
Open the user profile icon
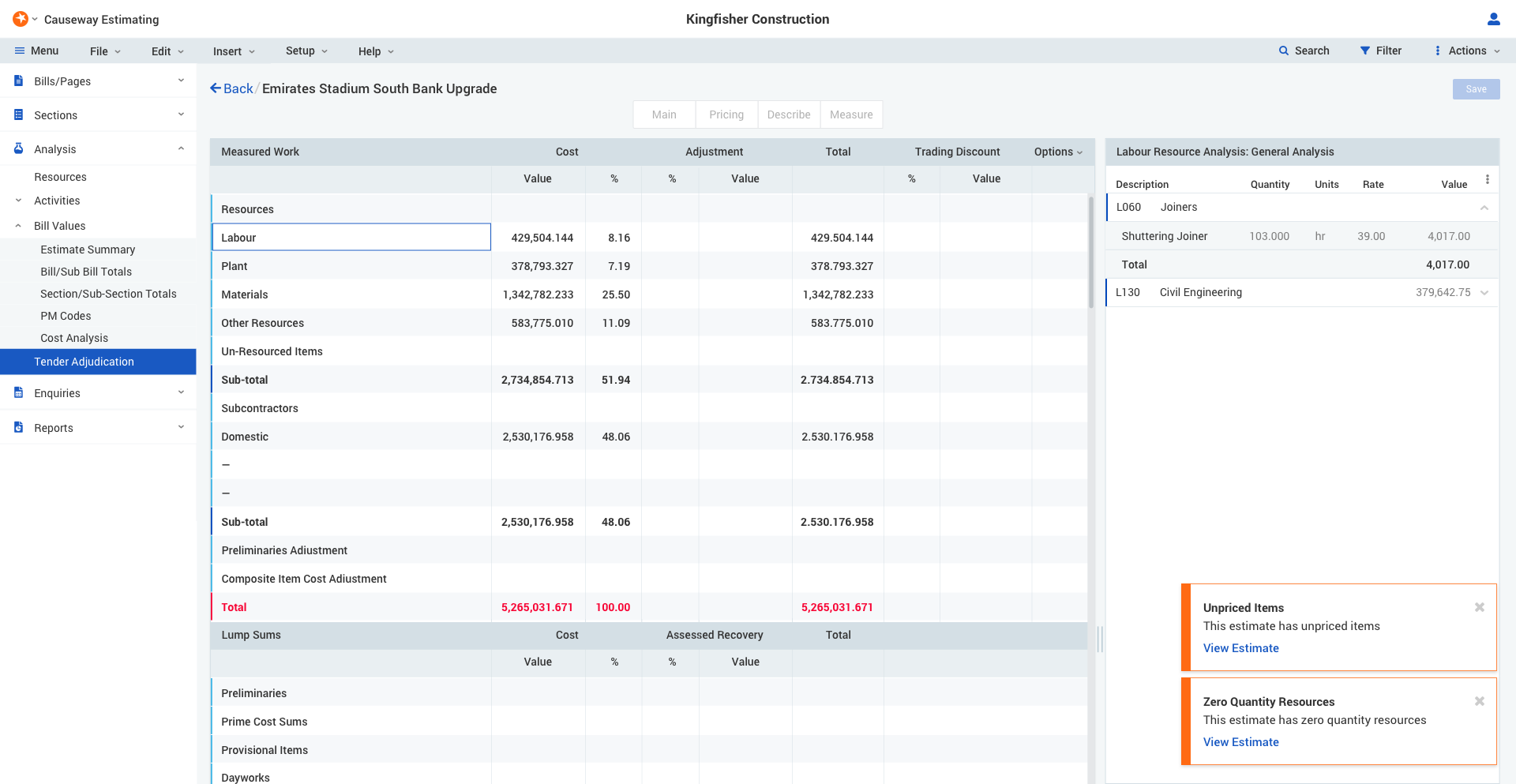coord(1493,19)
